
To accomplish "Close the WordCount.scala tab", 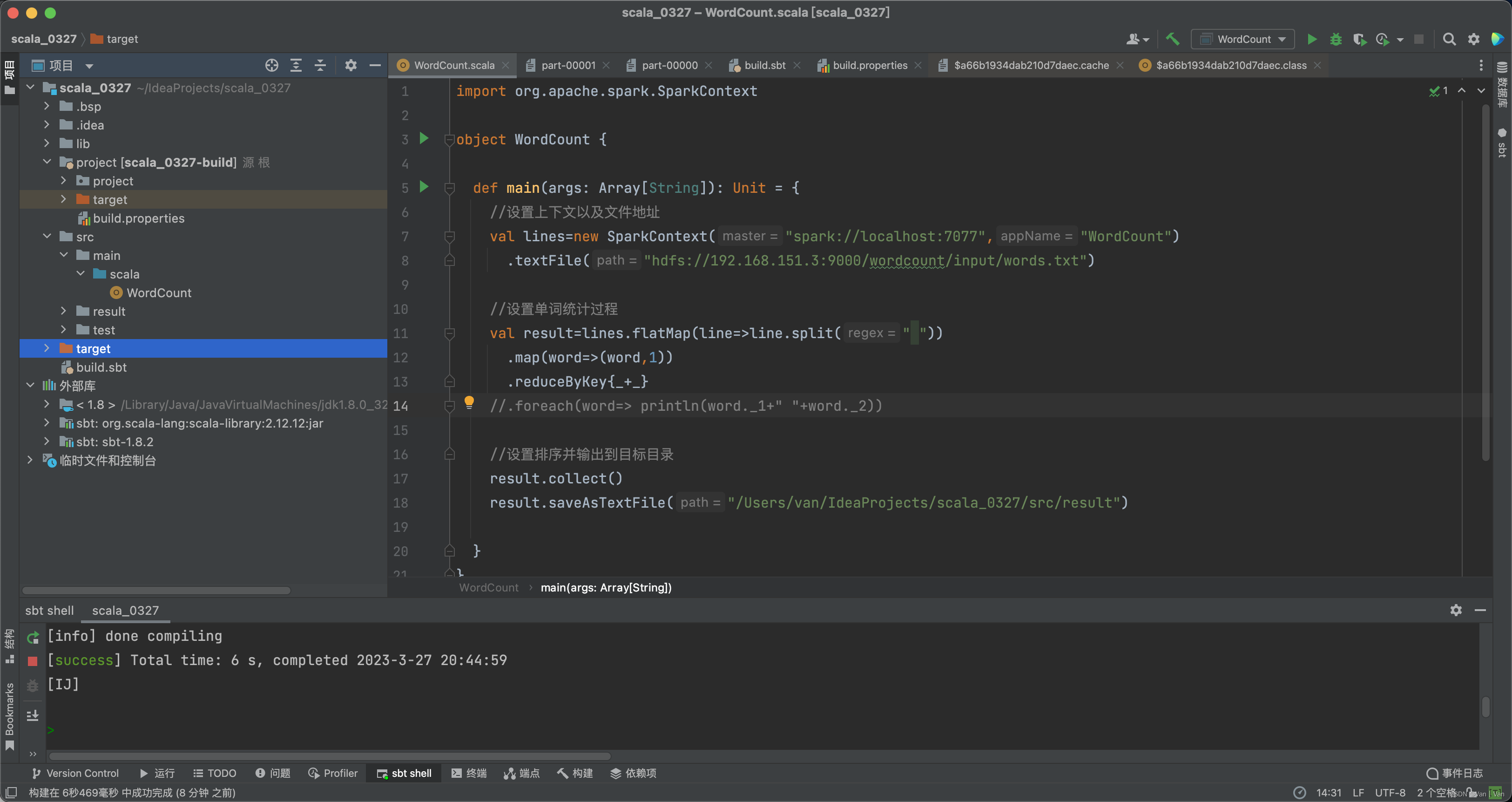I will (x=506, y=65).
